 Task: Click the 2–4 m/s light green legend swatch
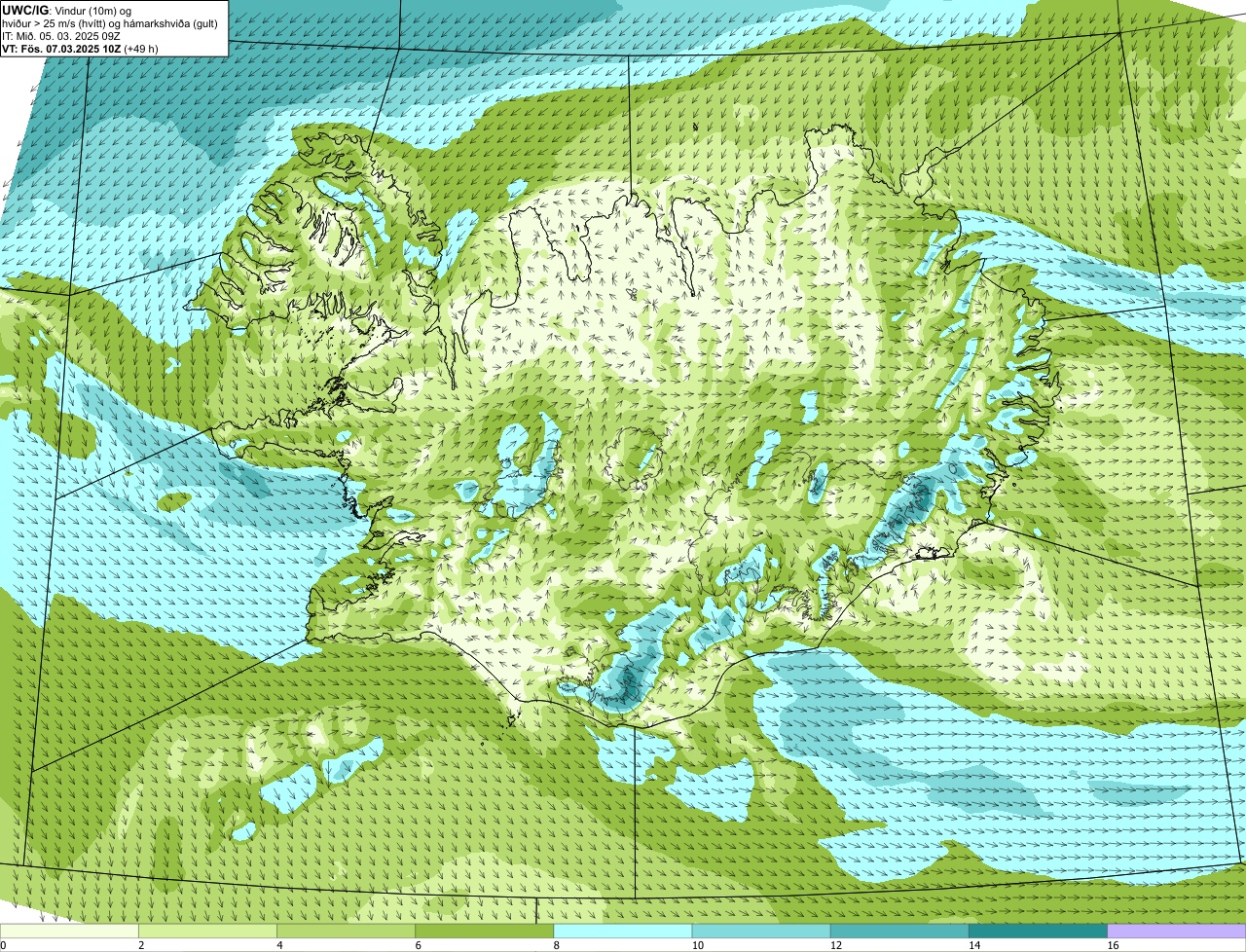pos(207,931)
